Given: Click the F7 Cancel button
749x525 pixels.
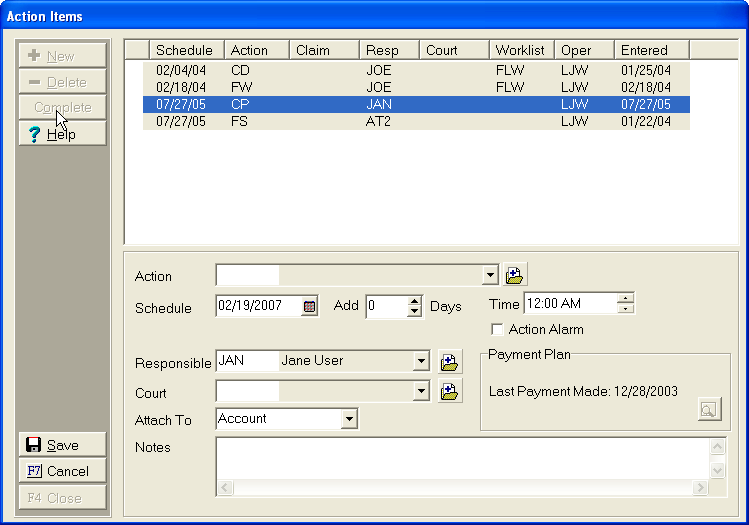Looking at the screenshot, I should pyautogui.click(x=62, y=471).
